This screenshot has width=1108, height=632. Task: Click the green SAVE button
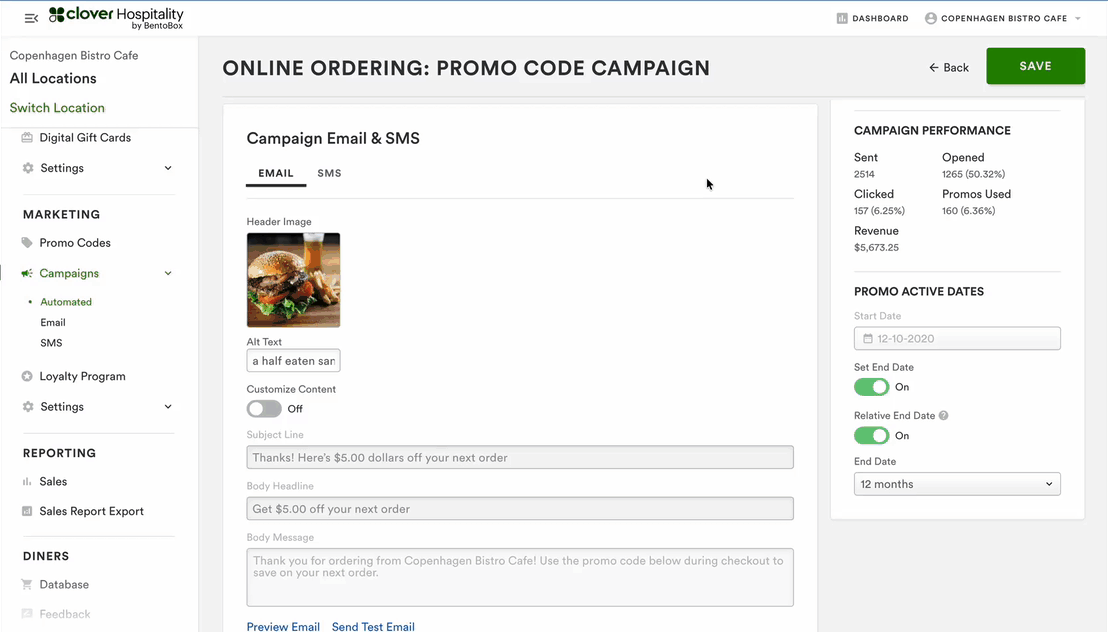1035,66
